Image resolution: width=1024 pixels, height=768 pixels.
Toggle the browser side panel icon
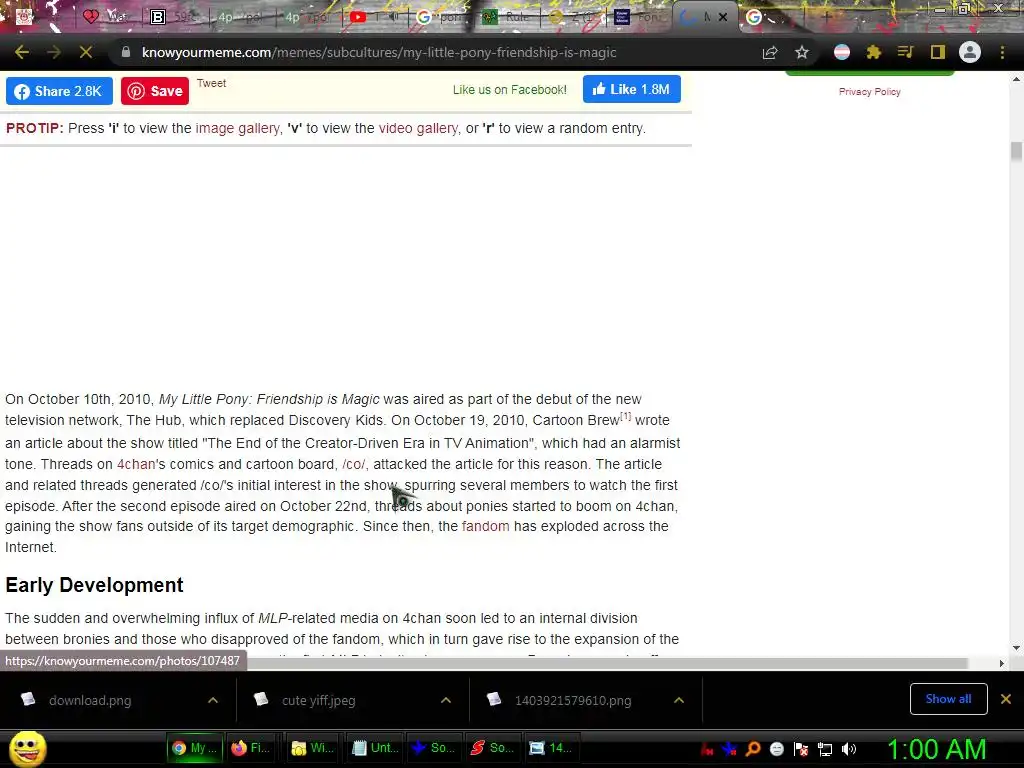[x=938, y=52]
